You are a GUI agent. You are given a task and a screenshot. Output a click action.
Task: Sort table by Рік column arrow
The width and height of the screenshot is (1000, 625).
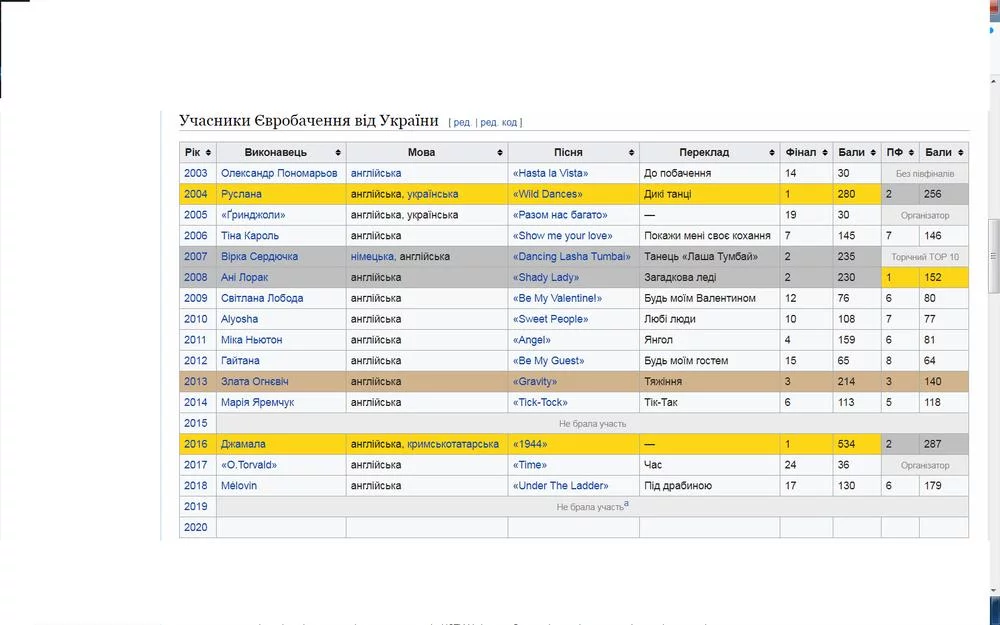[x=208, y=153]
